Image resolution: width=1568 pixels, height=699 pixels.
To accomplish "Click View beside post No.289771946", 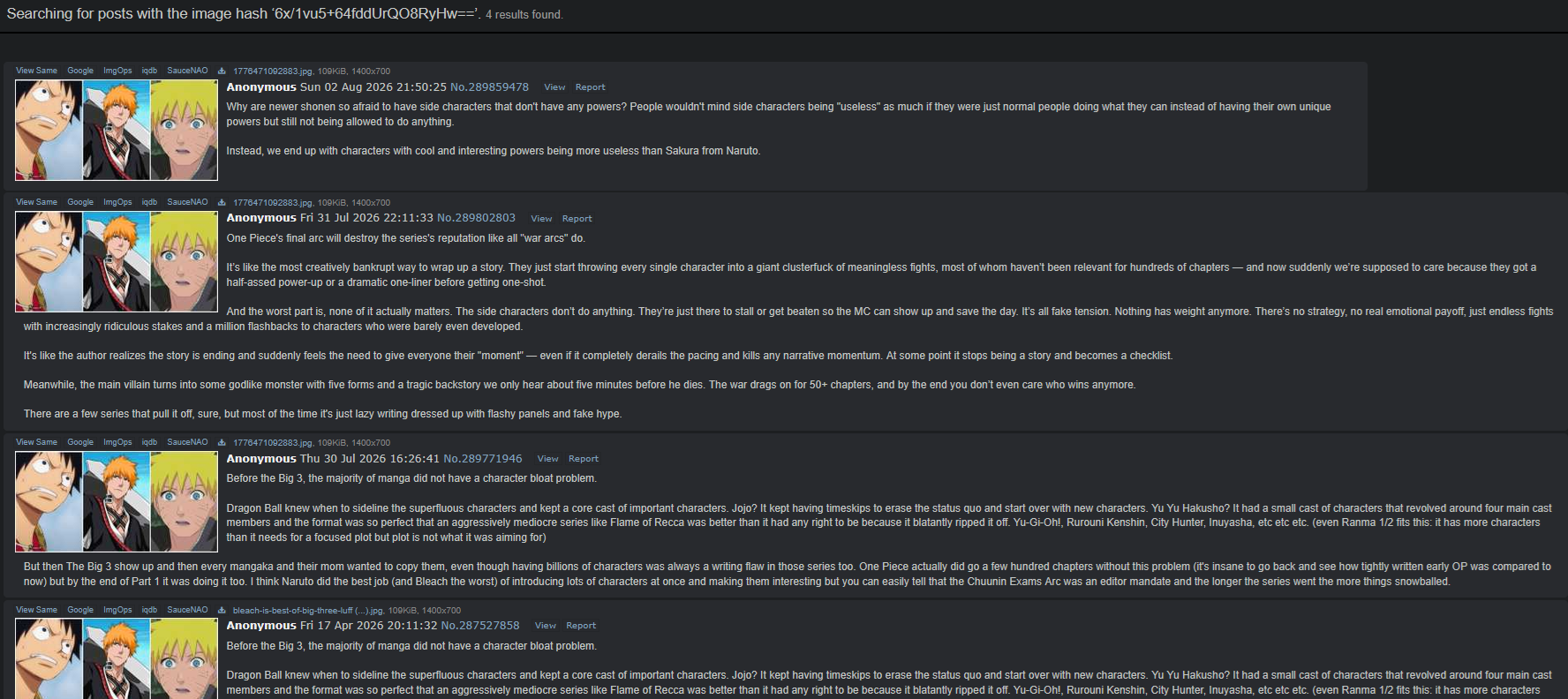I will [x=547, y=459].
